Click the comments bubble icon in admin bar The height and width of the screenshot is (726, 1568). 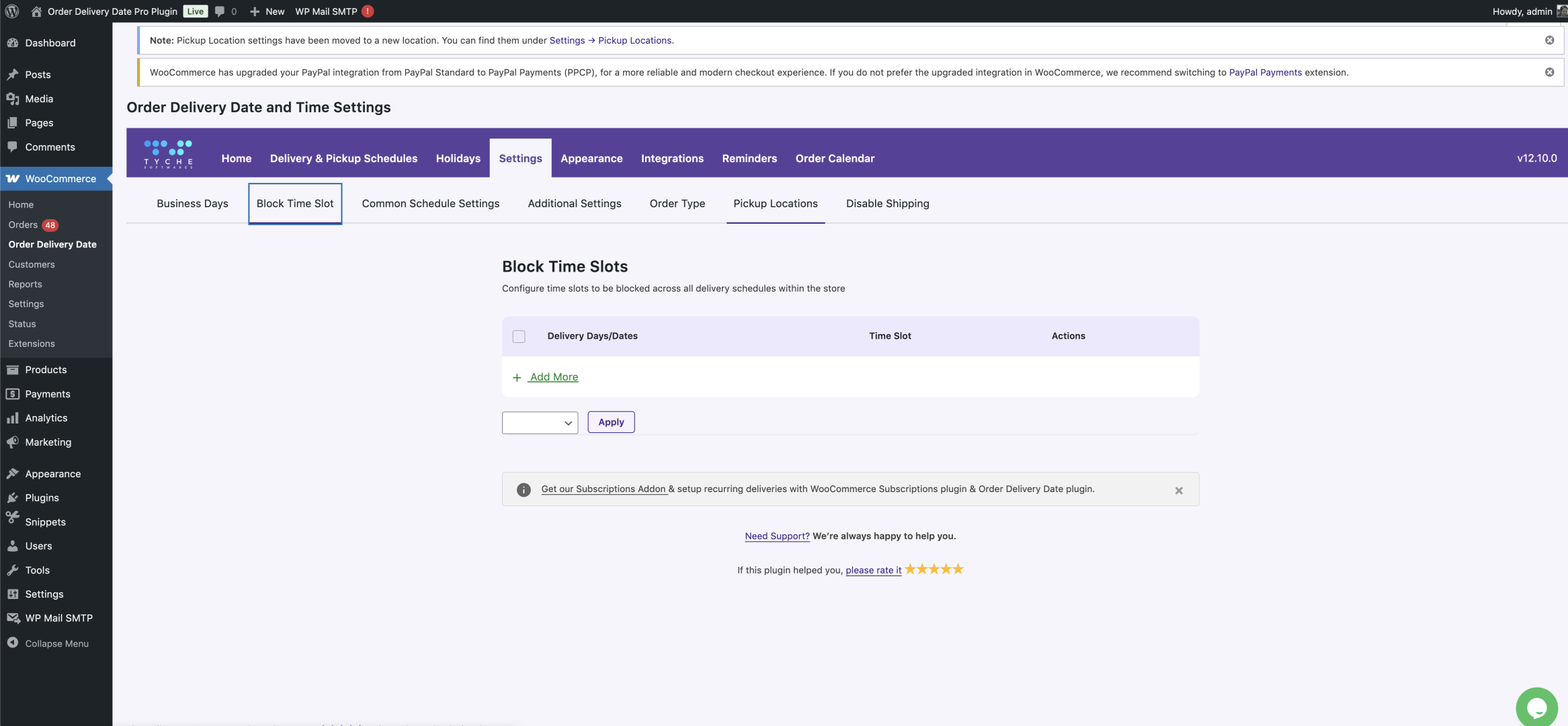220,11
